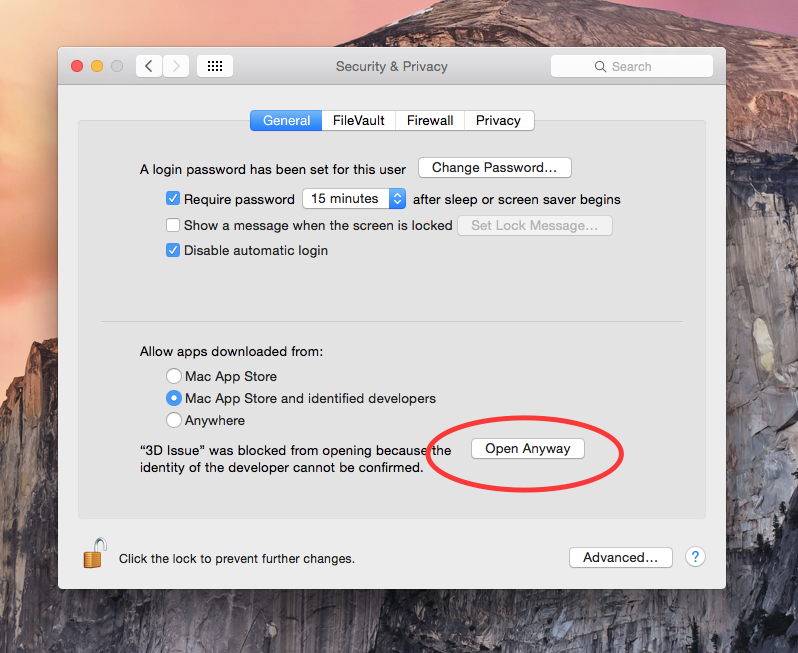The height and width of the screenshot is (653, 798).
Task: Open the Firewall tab
Action: coord(430,120)
